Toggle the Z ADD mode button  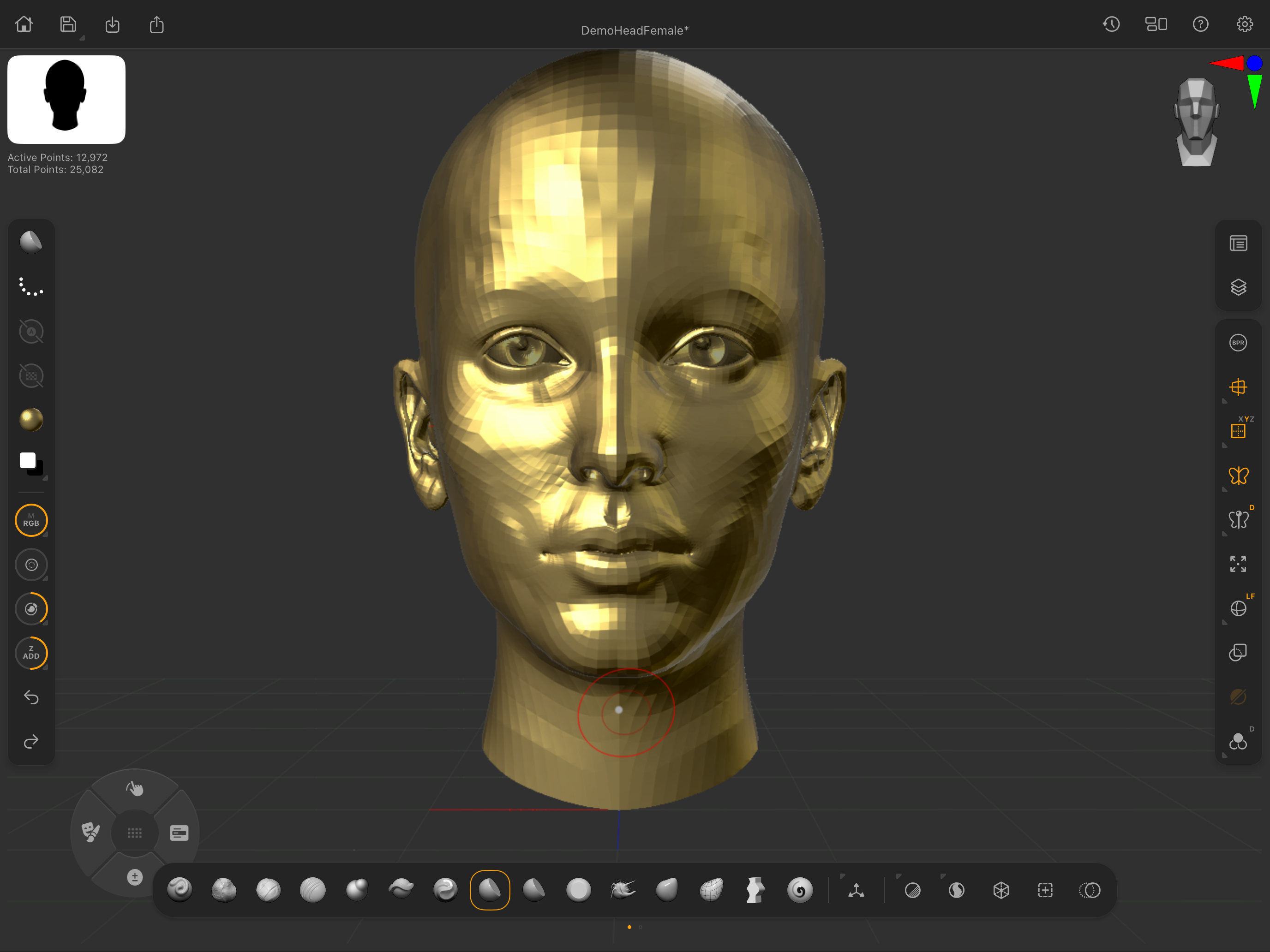(31, 653)
